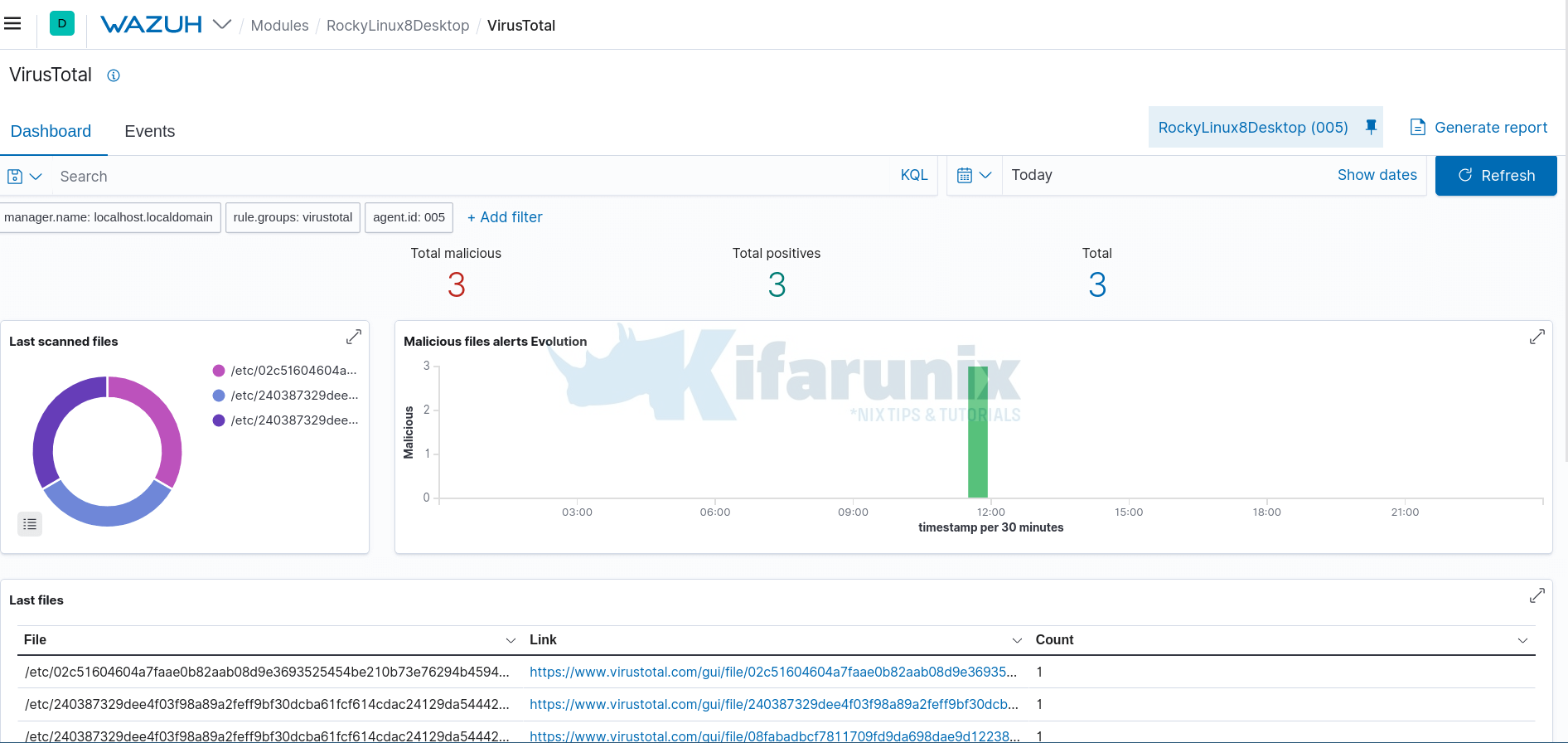Click Show dates link
Screen dimensions: 1568x743
click(1377, 175)
